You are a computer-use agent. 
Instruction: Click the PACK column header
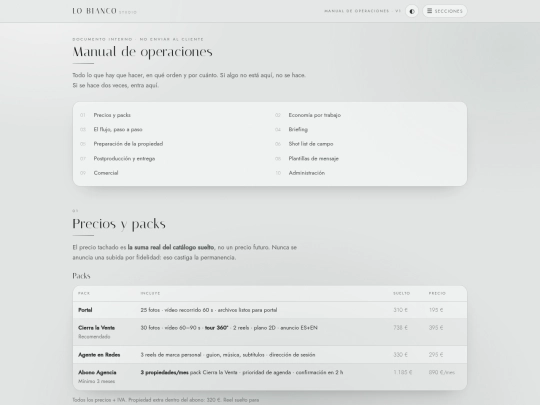click(x=84, y=293)
